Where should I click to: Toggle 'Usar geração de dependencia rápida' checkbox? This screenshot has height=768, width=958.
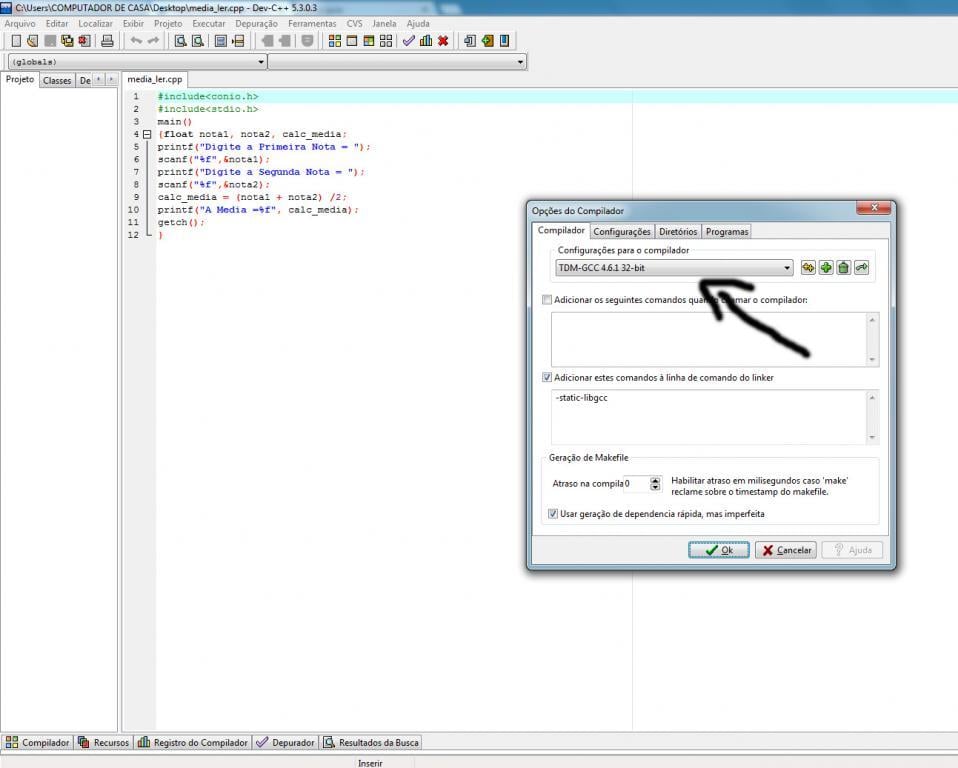tap(553, 514)
